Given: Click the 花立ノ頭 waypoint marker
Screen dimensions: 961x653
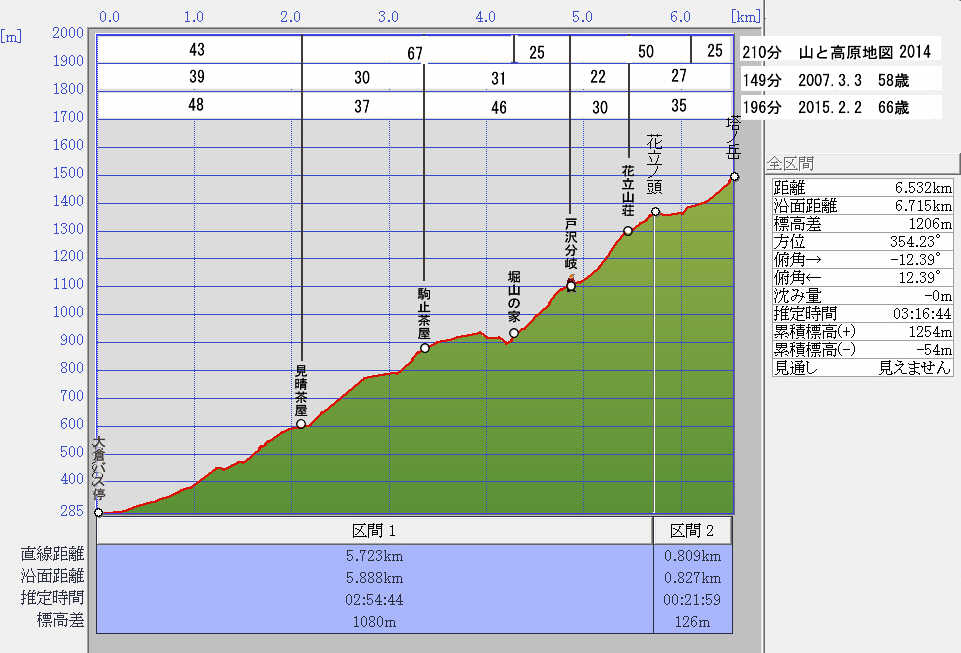Looking at the screenshot, I should [656, 211].
